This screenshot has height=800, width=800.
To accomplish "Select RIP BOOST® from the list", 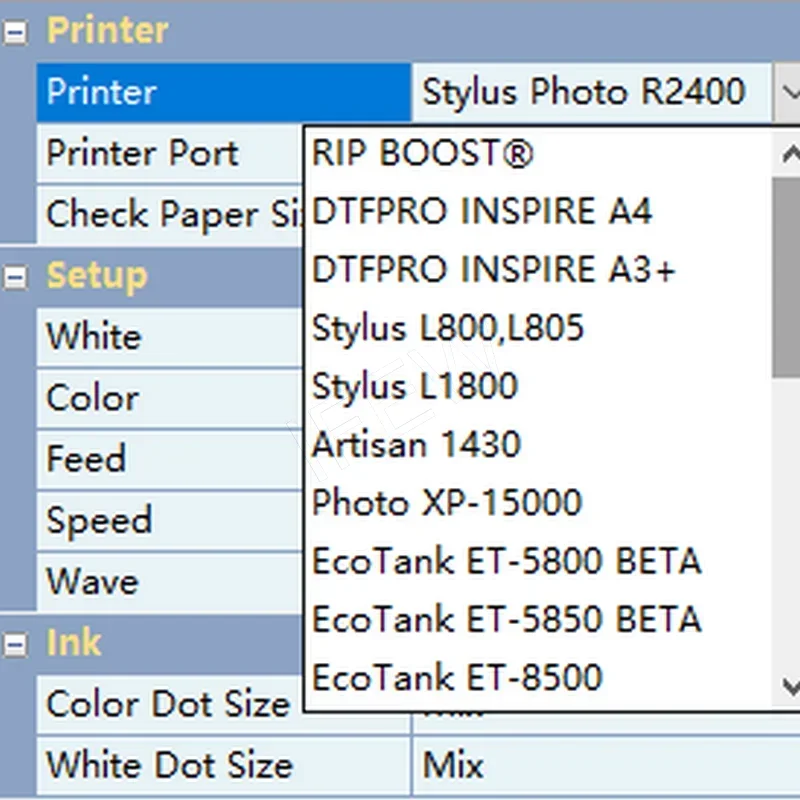I will (423, 153).
